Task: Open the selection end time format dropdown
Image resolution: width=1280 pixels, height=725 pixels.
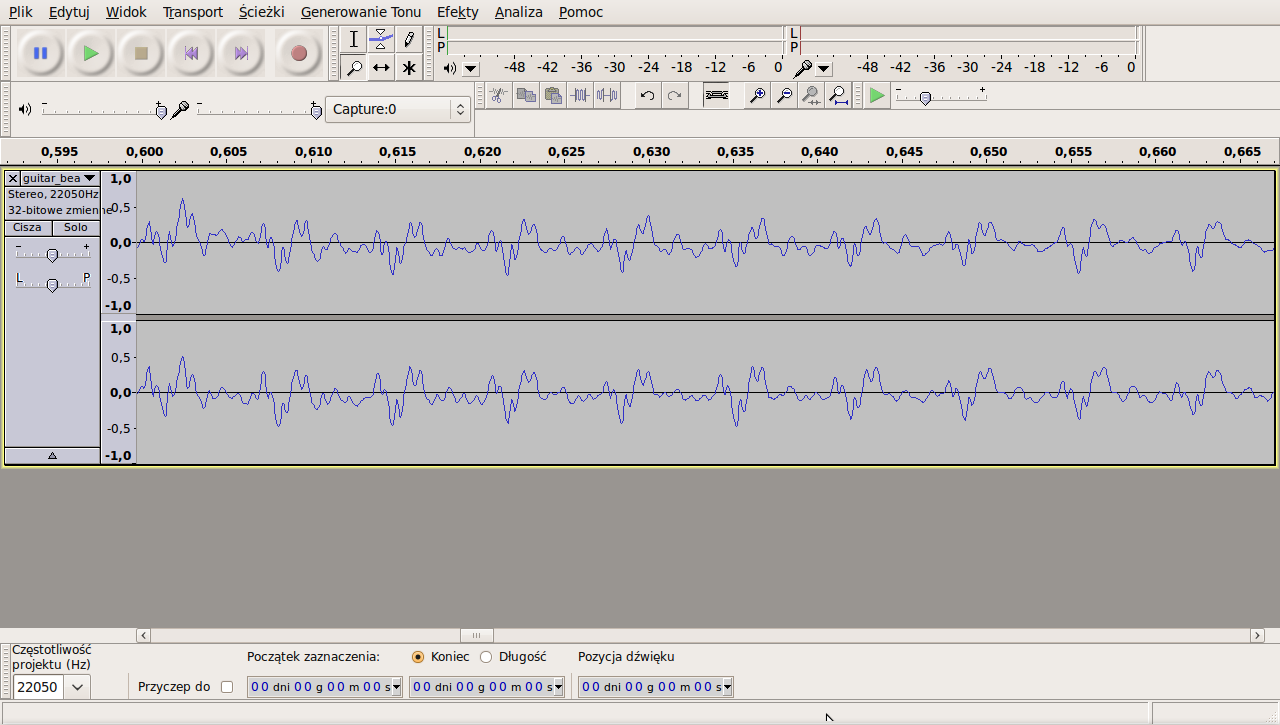Action: (x=559, y=687)
